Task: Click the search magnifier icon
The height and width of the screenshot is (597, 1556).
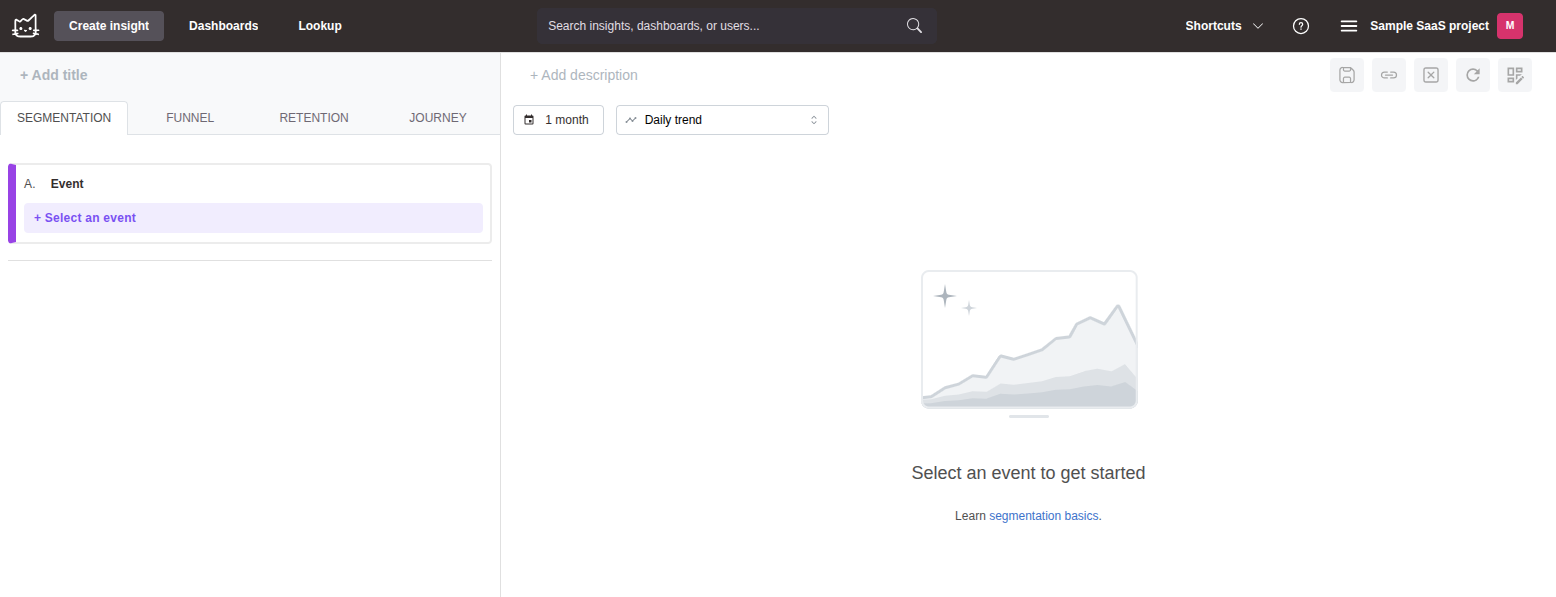Action: (x=914, y=26)
